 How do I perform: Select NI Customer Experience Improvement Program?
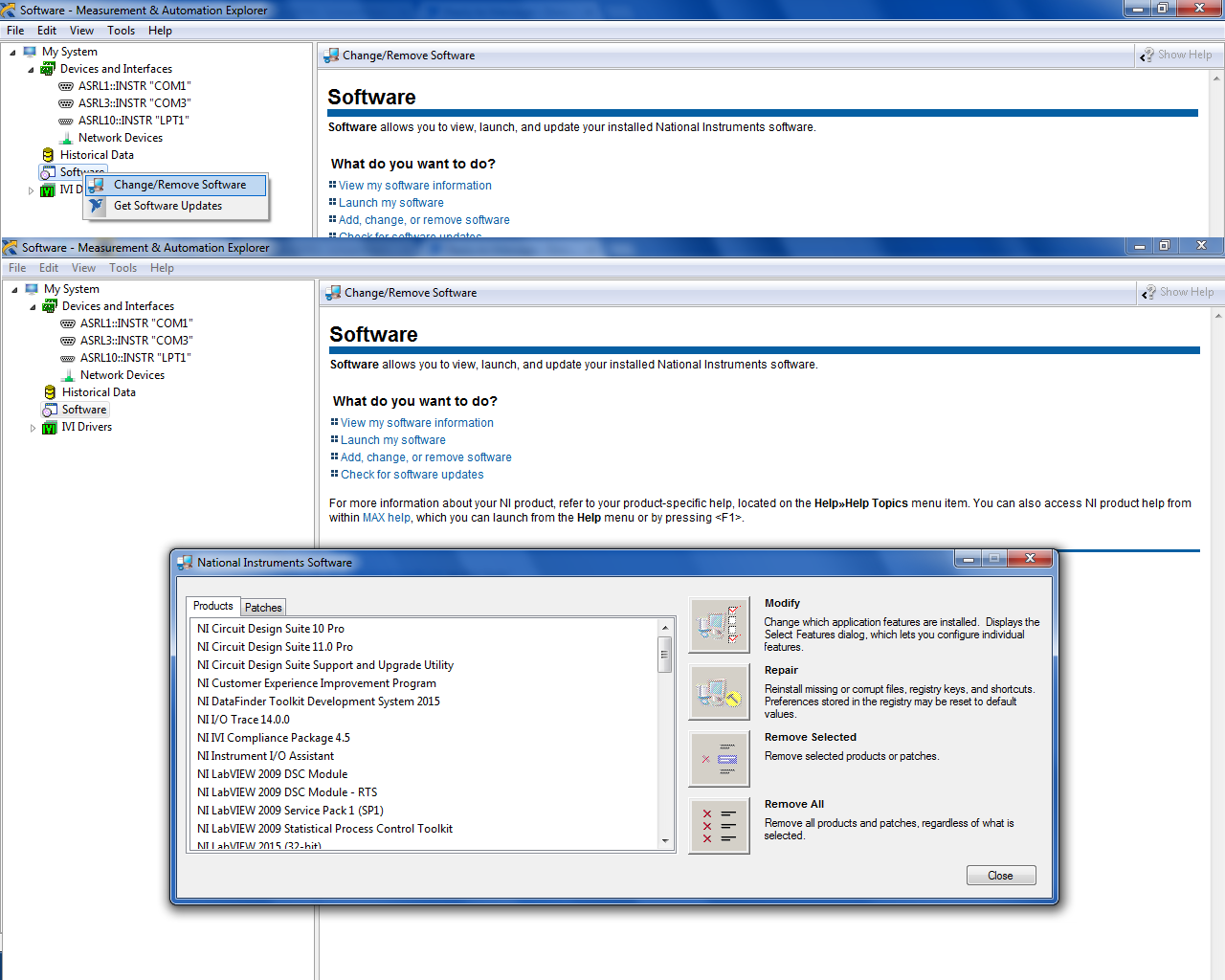tap(317, 683)
